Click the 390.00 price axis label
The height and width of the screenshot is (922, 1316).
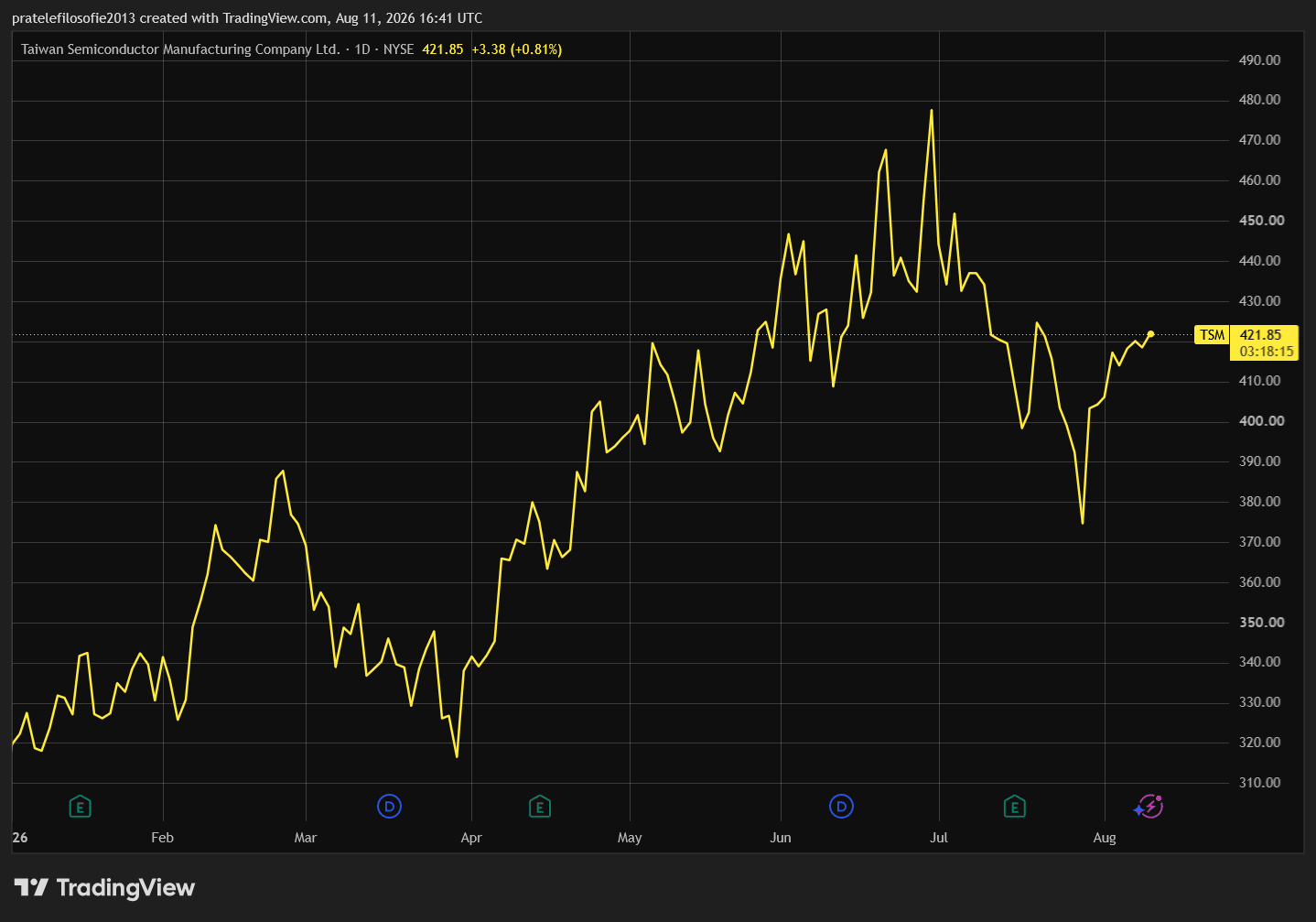click(x=1260, y=461)
